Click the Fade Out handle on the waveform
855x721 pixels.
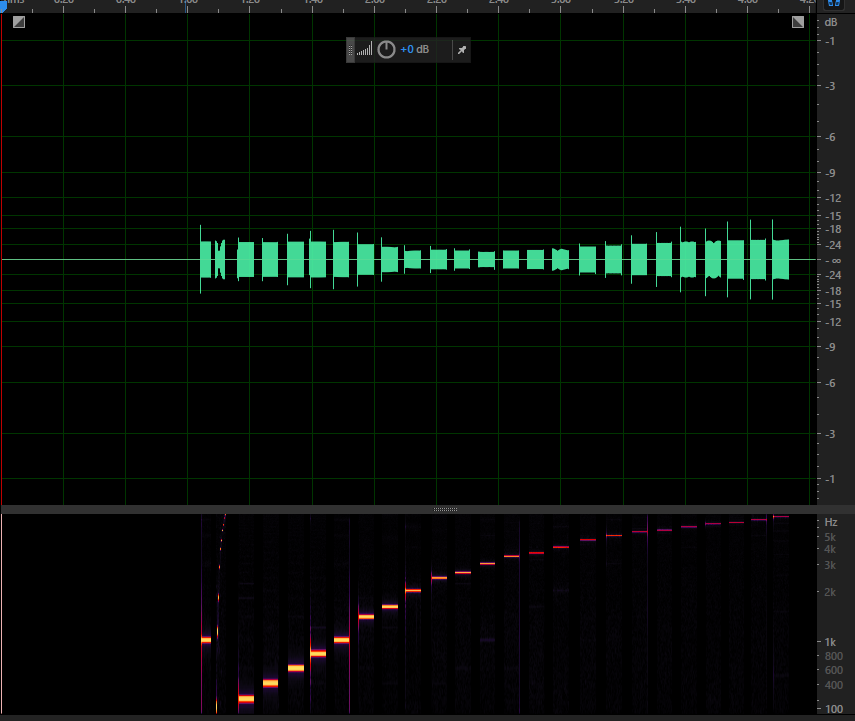tap(798, 22)
